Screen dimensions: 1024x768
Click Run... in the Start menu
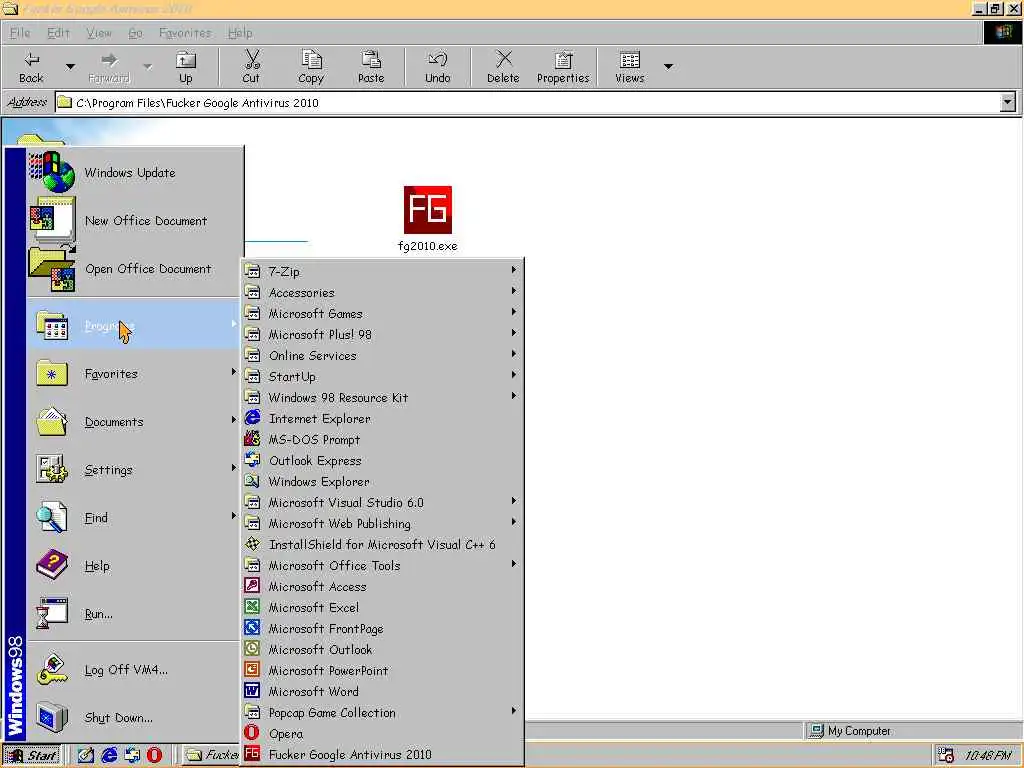click(x=134, y=614)
